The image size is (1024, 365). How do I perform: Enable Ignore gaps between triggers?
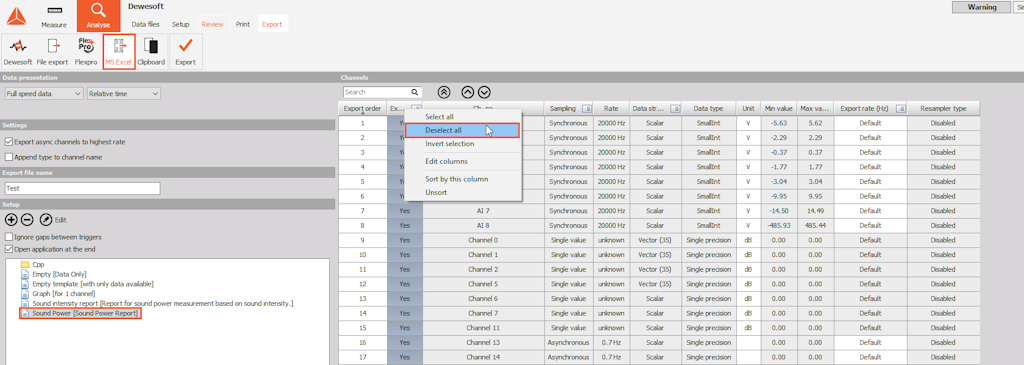coord(8,236)
